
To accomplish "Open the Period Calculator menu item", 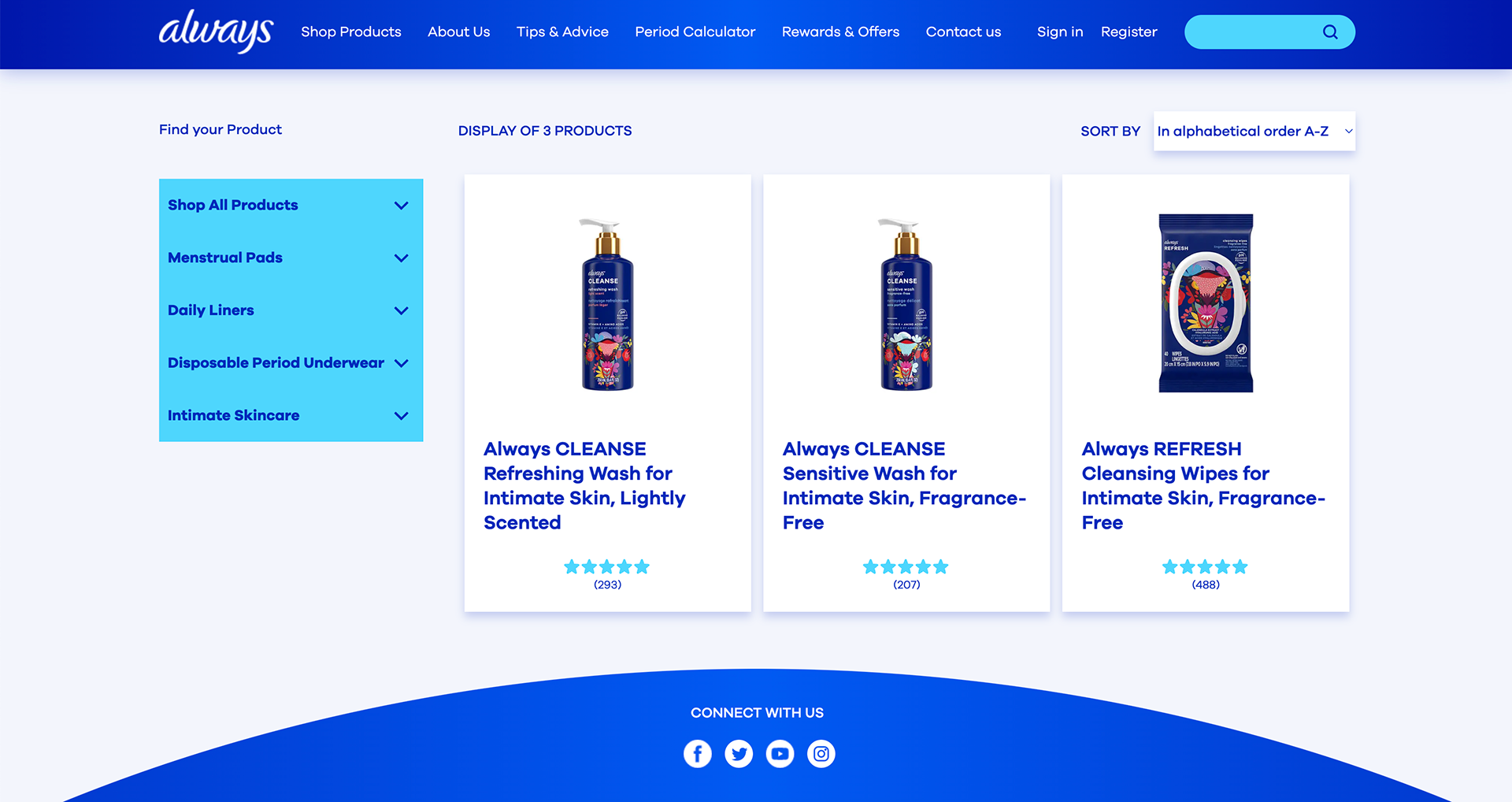I will [x=695, y=32].
